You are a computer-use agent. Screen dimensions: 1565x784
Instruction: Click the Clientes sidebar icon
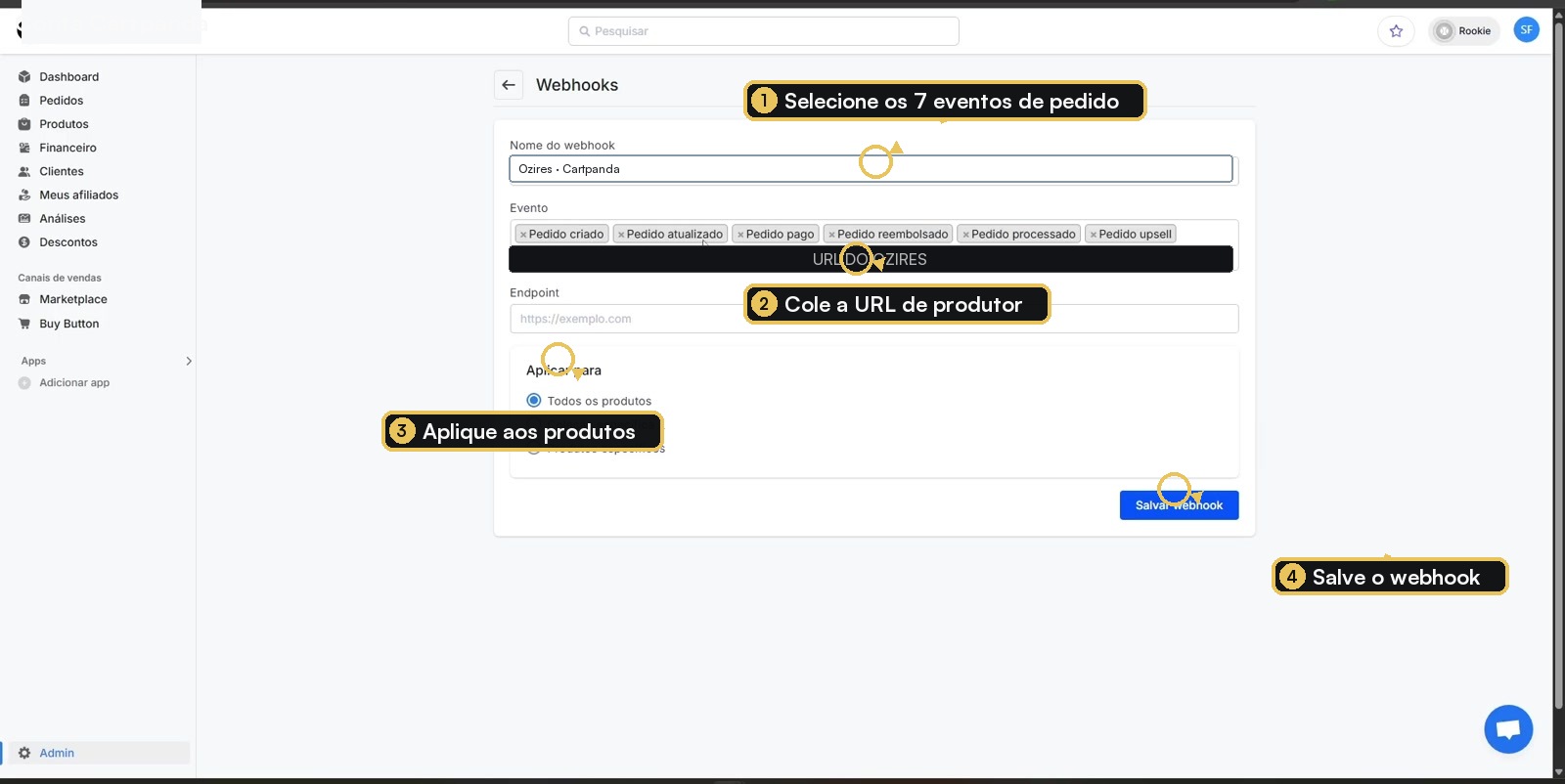pyautogui.click(x=24, y=171)
